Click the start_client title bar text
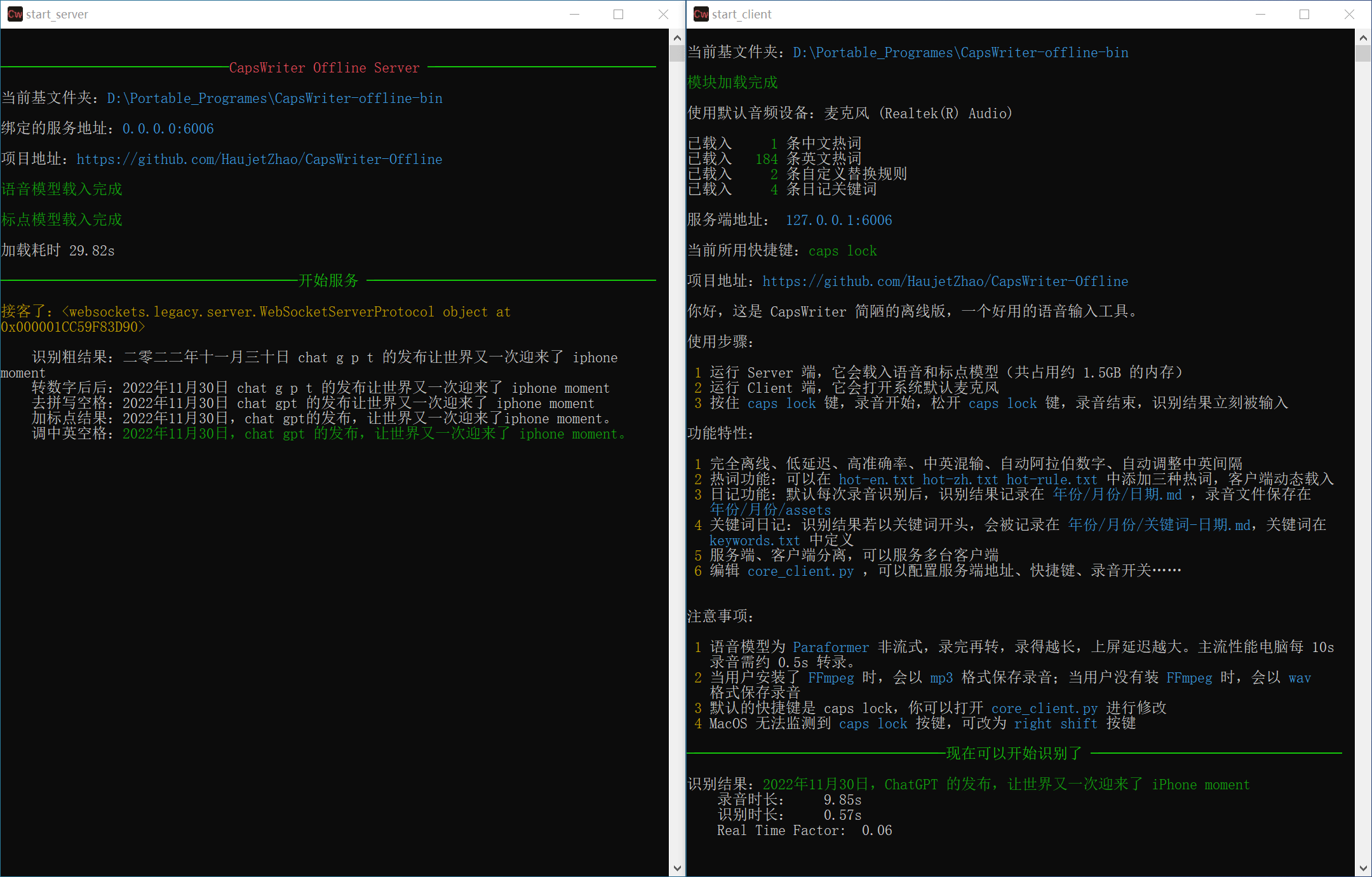The height and width of the screenshot is (877, 1372). pos(741,14)
